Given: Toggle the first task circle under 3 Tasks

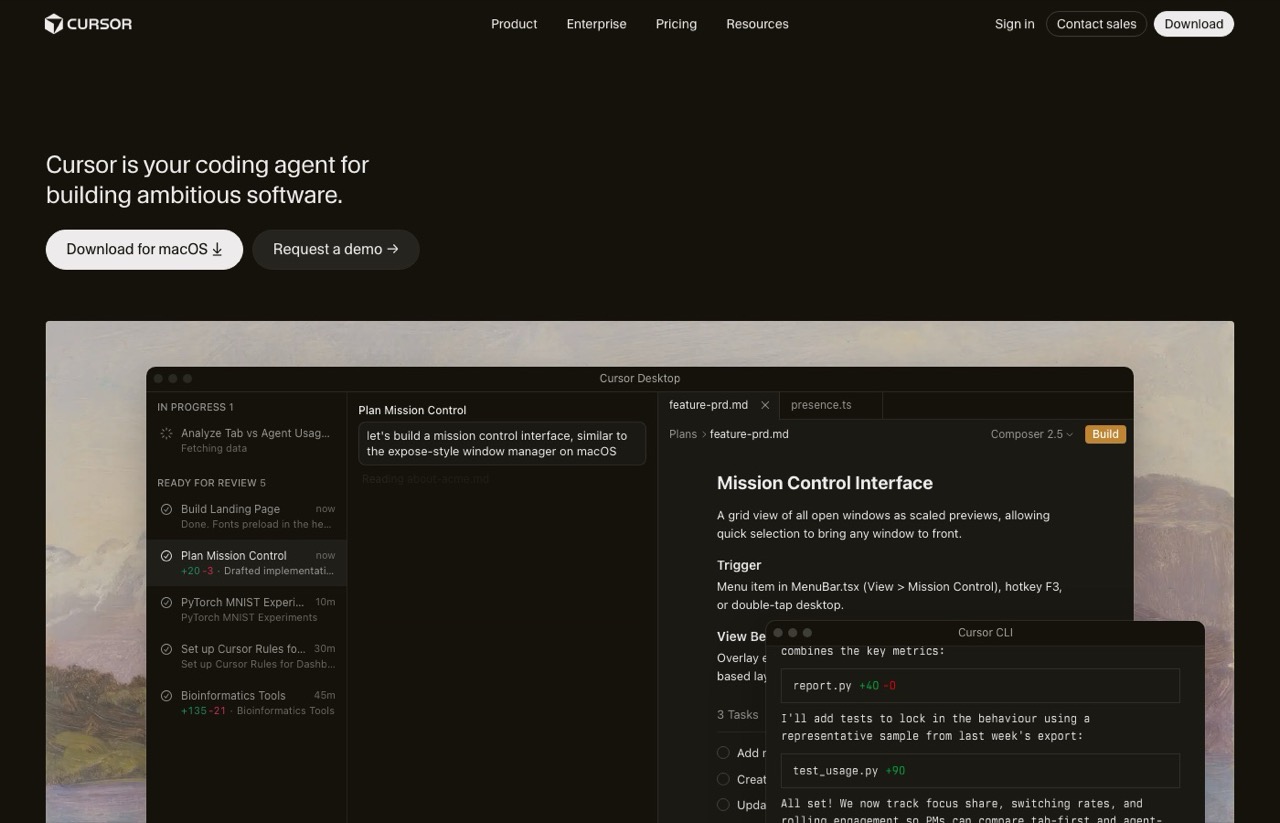Looking at the screenshot, I should click(723, 752).
